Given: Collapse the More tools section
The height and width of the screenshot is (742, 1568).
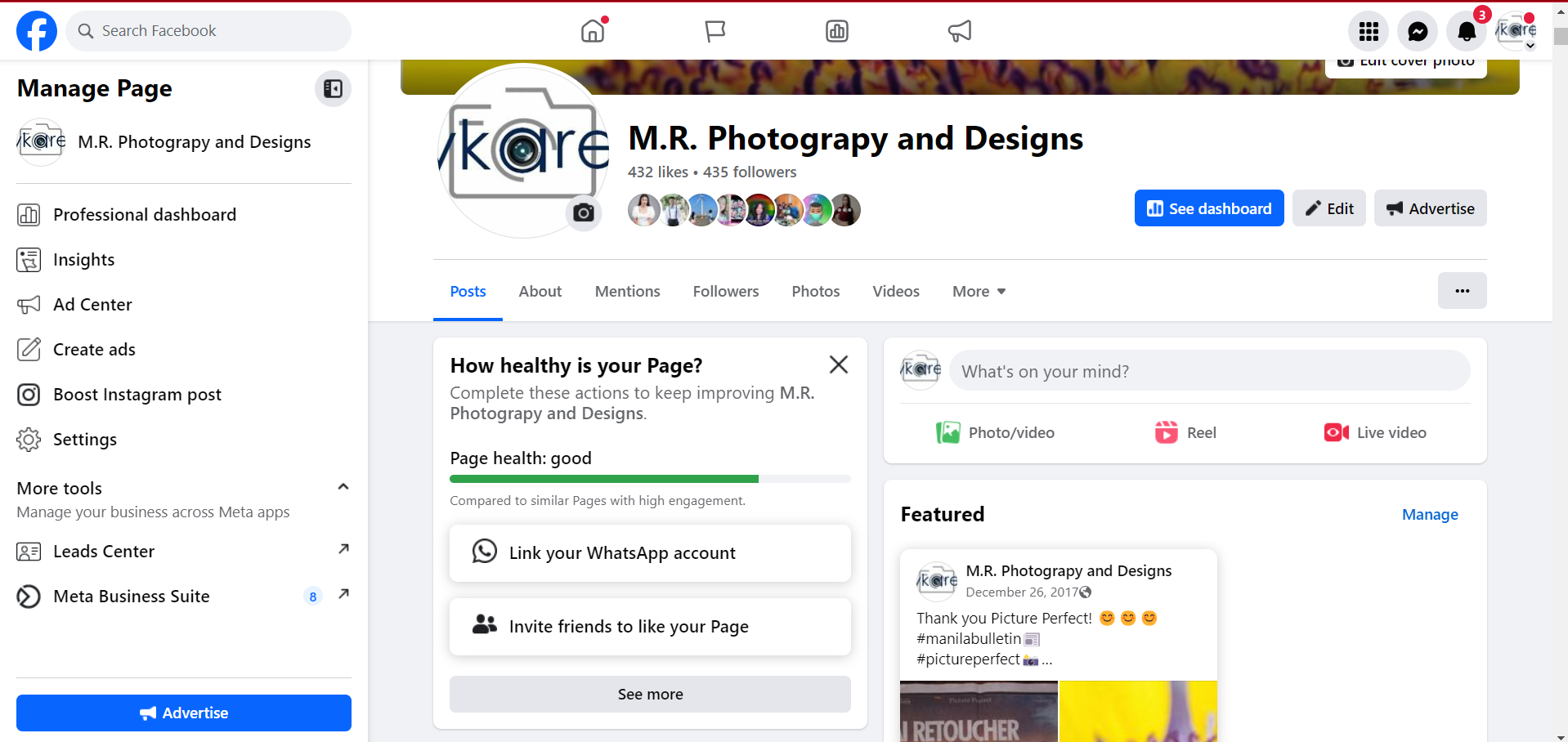Looking at the screenshot, I should [x=343, y=487].
